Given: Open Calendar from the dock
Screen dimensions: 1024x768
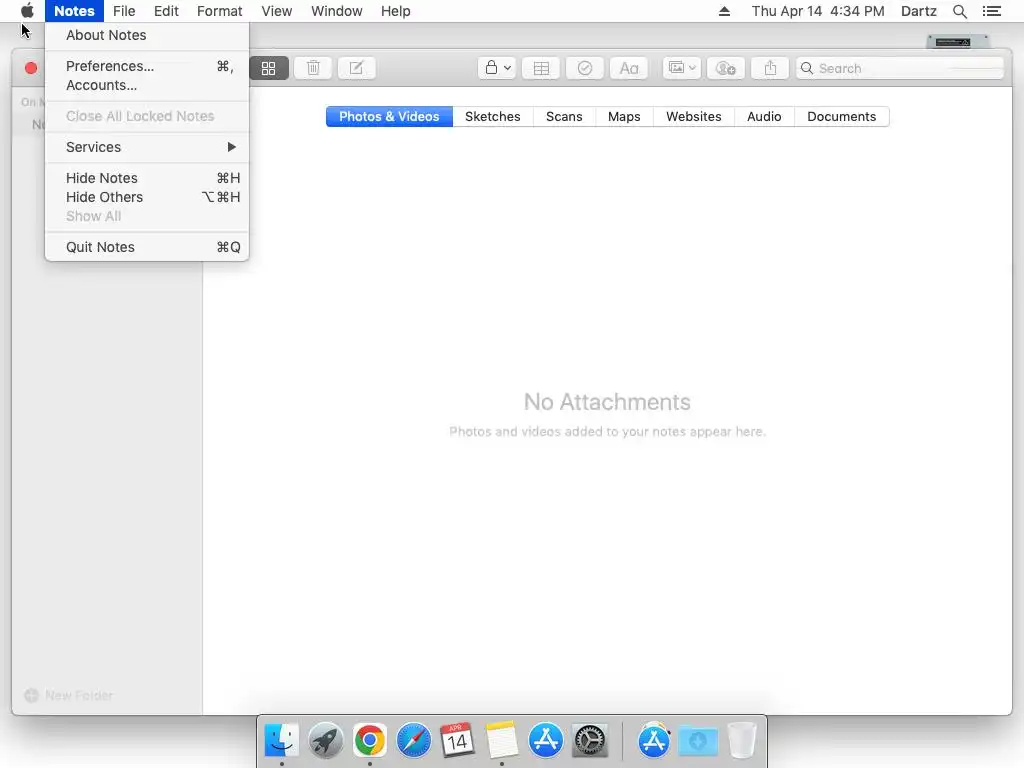Looking at the screenshot, I should (457, 741).
